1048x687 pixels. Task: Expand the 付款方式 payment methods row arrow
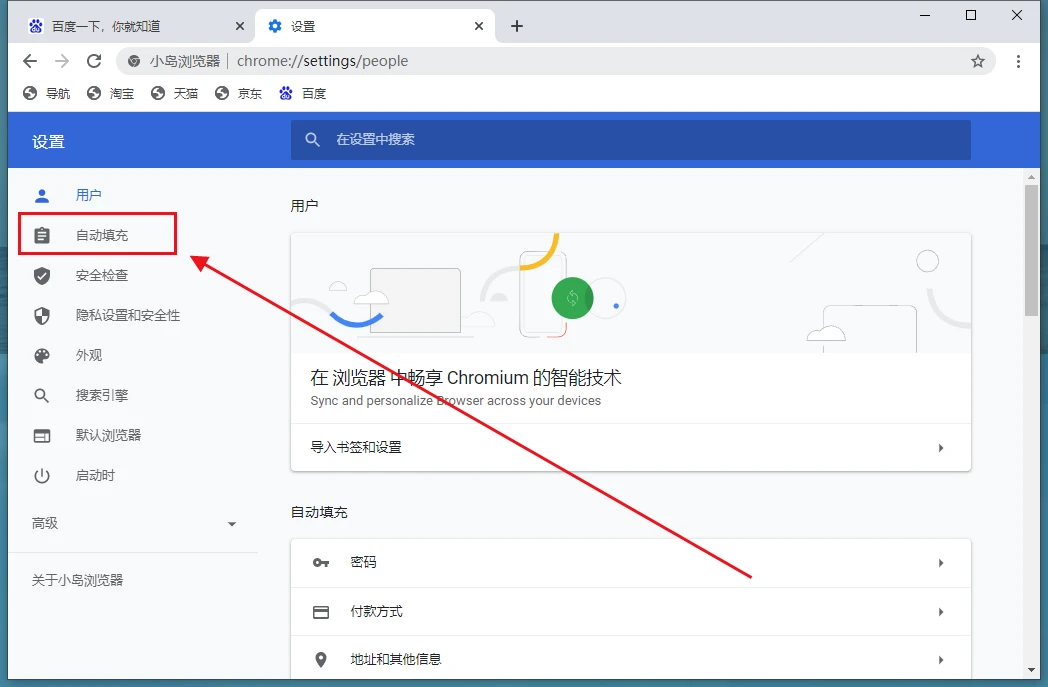coord(940,612)
